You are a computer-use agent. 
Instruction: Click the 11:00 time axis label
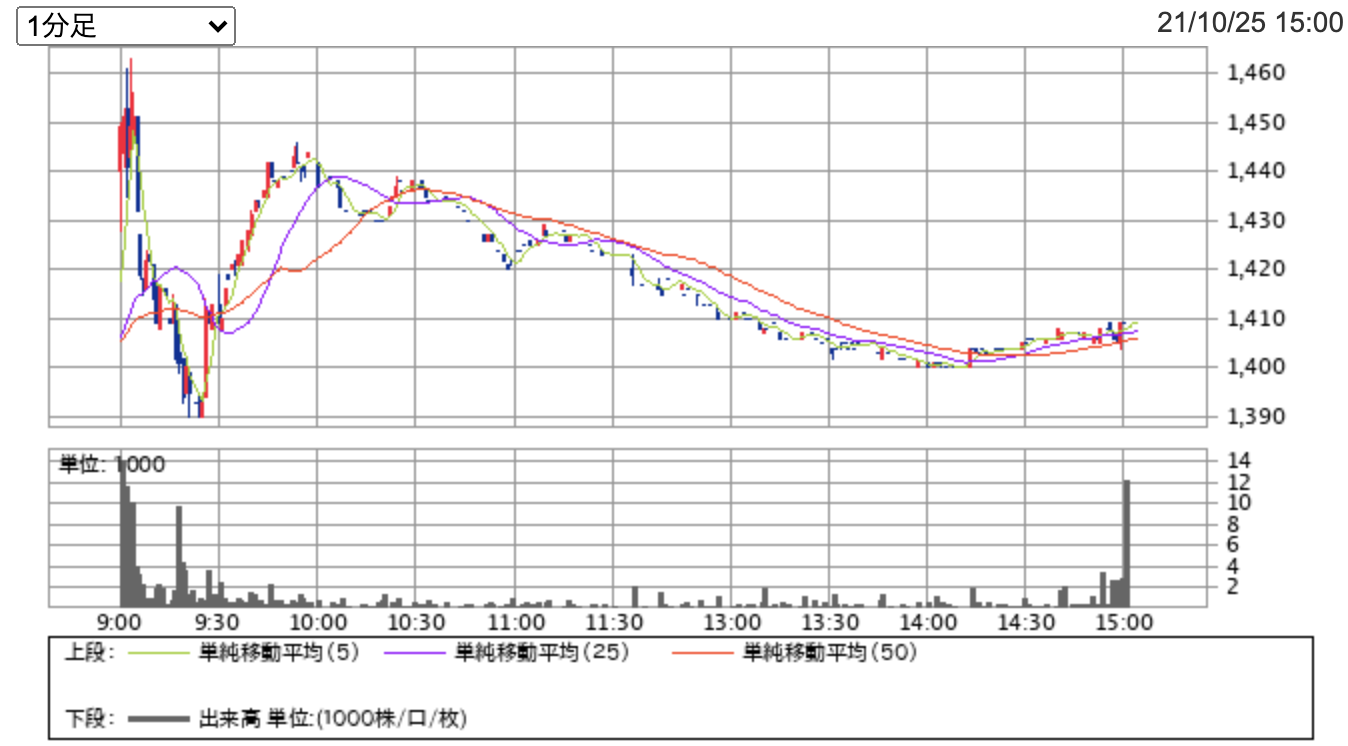514,622
